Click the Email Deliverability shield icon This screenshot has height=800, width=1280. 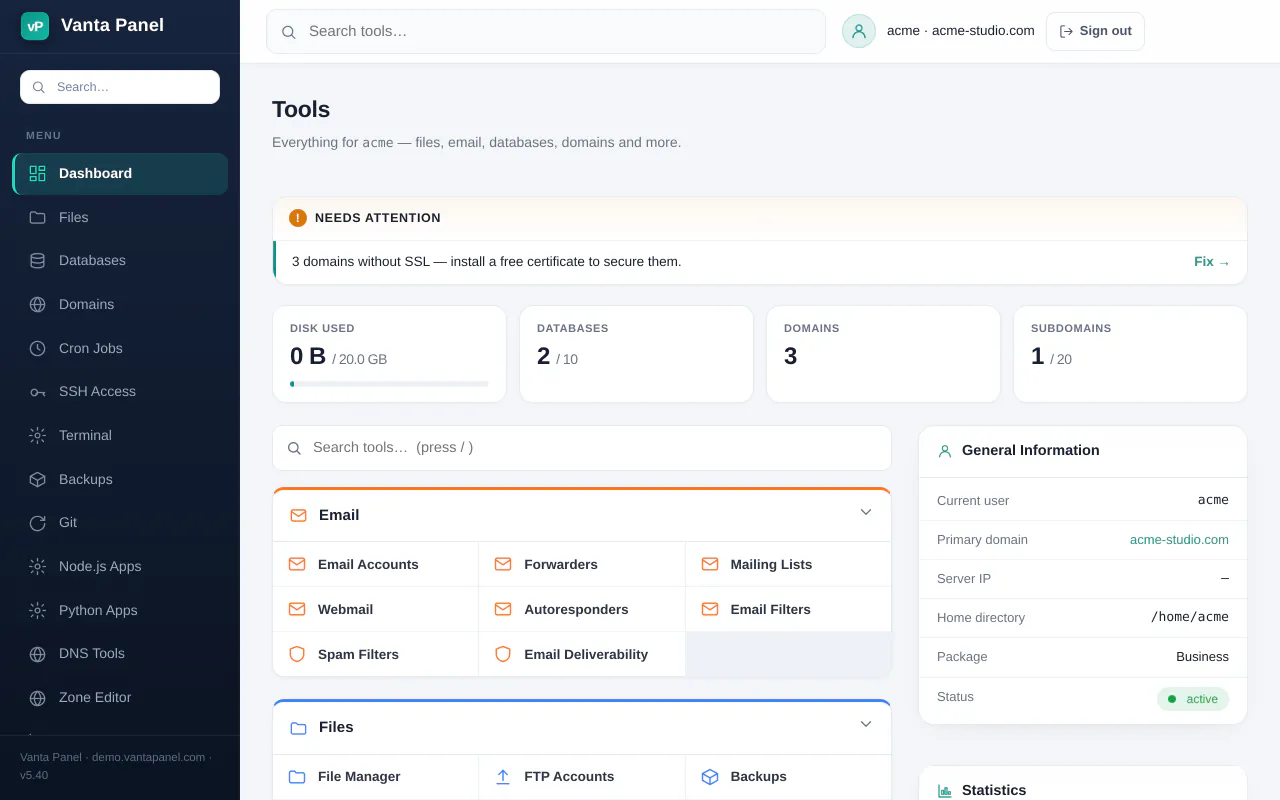click(x=503, y=654)
